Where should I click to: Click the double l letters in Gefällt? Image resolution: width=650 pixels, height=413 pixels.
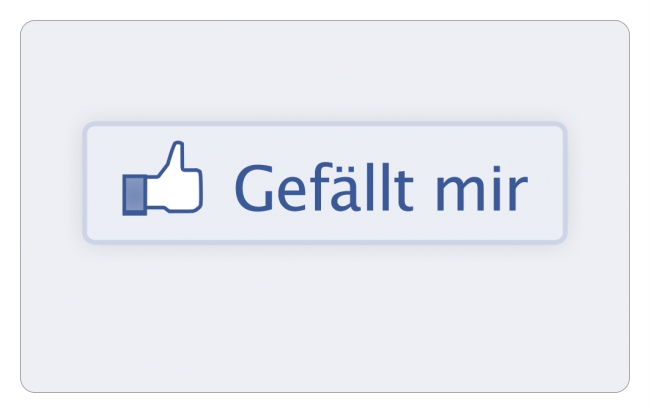(380, 187)
